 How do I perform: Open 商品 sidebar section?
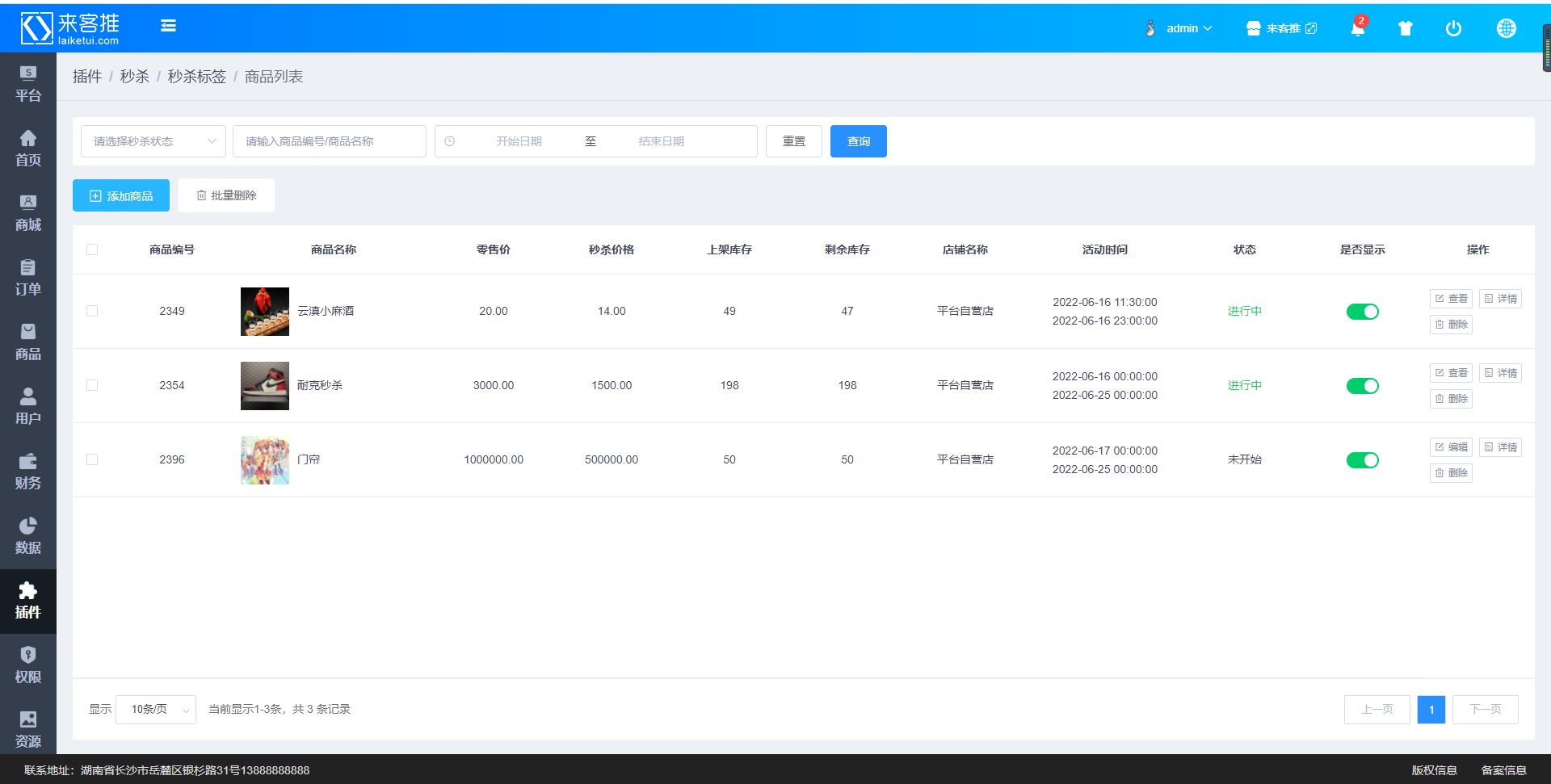(x=28, y=342)
